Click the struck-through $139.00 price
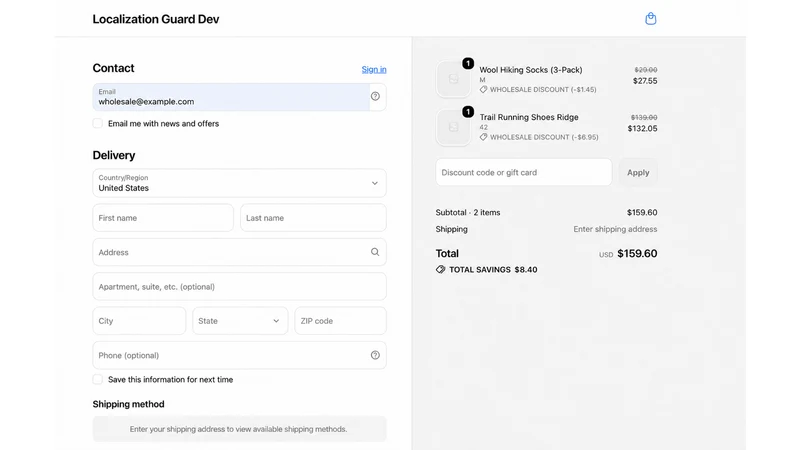The height and width of the screenshot is (450, 800). tap(644, 117)
